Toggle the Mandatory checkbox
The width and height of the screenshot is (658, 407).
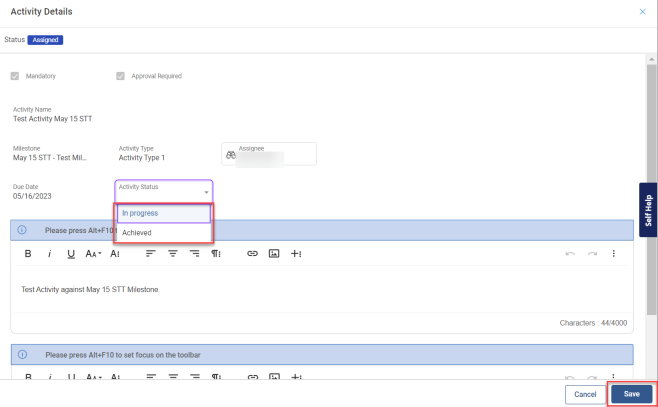(15, 76)
